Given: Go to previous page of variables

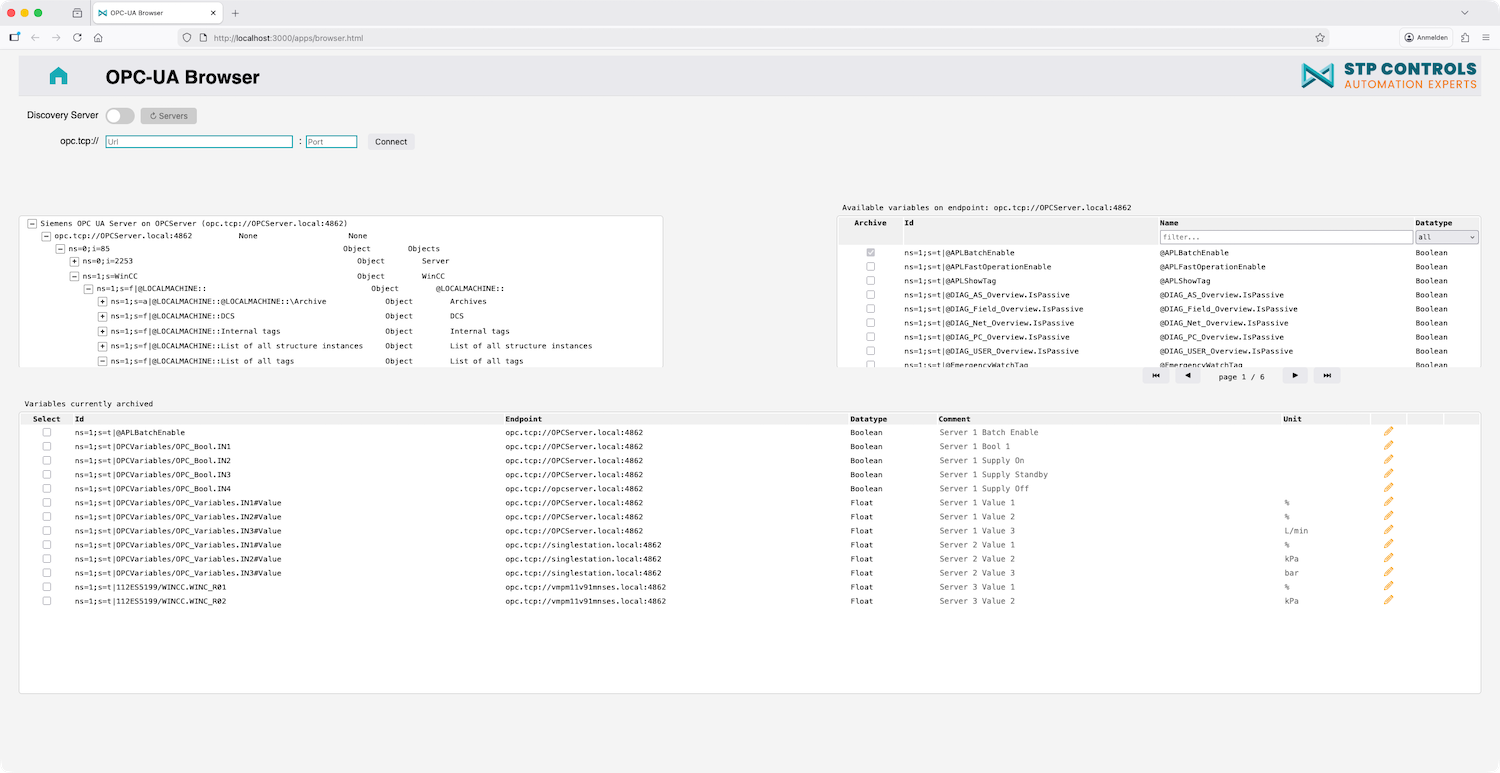Looking at the screenshot, I should click(x=1188, y=375).
